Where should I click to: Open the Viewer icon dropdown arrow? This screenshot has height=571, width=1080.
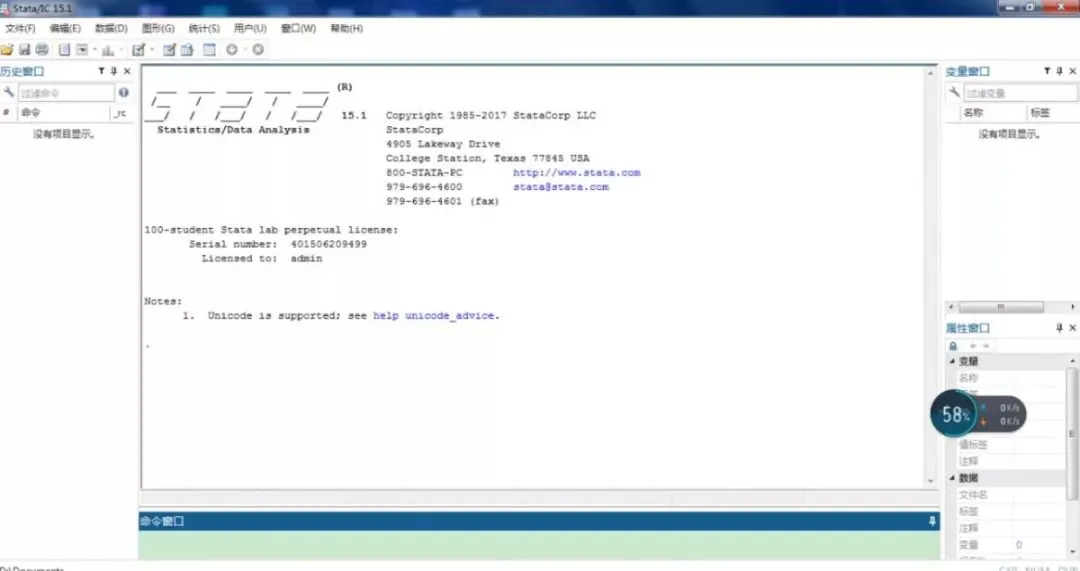click(94, 50)
